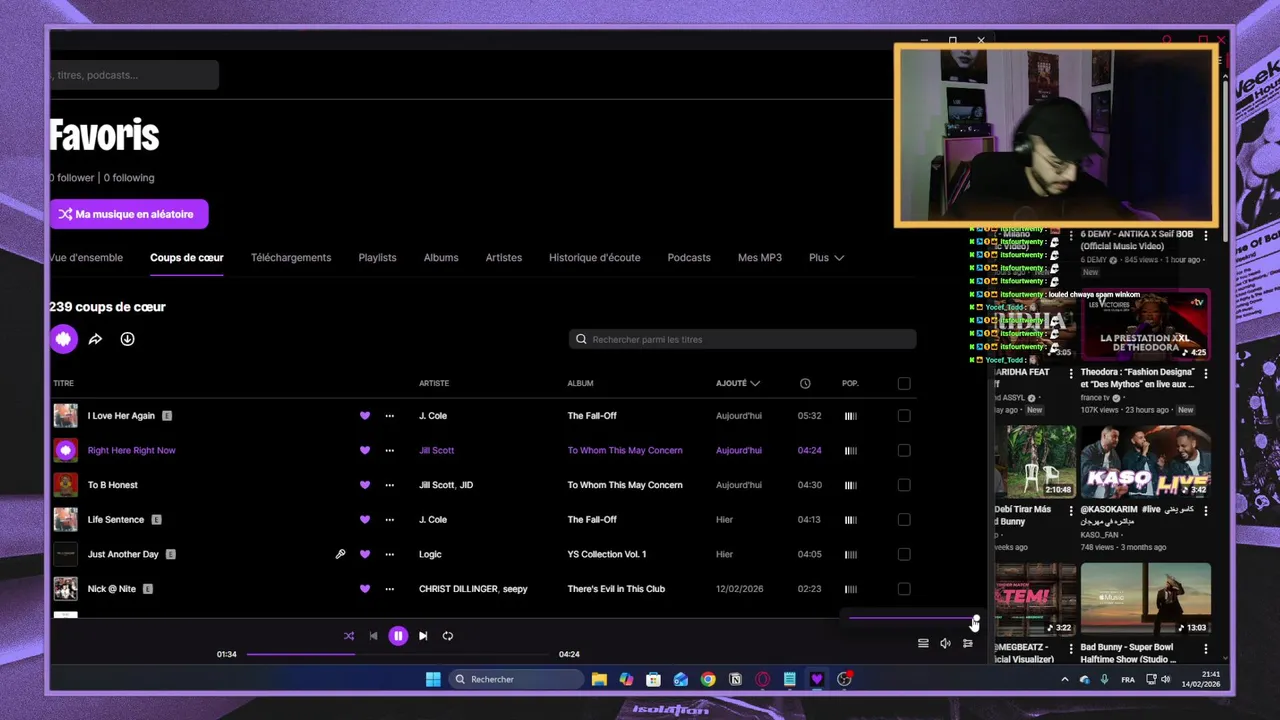Open Notion from the taskbar
1280x720 pixels.
(x=735, y=679)
